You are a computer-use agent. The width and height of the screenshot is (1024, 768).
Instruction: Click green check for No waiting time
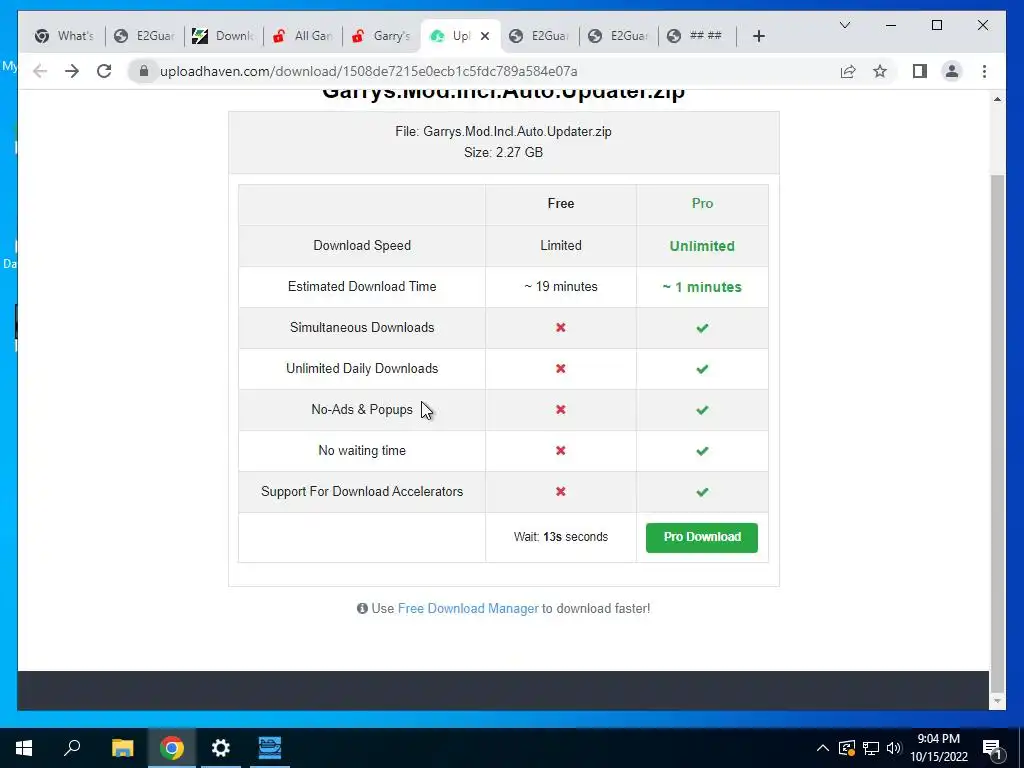(x=702, y=452)
